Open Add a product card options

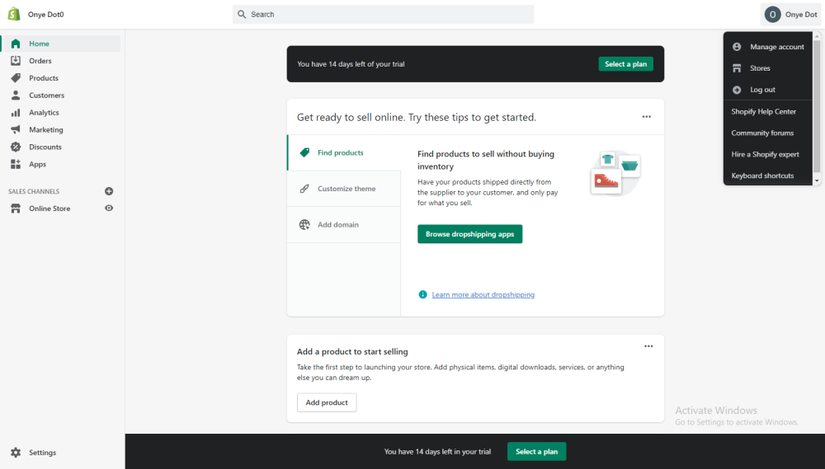649,346
